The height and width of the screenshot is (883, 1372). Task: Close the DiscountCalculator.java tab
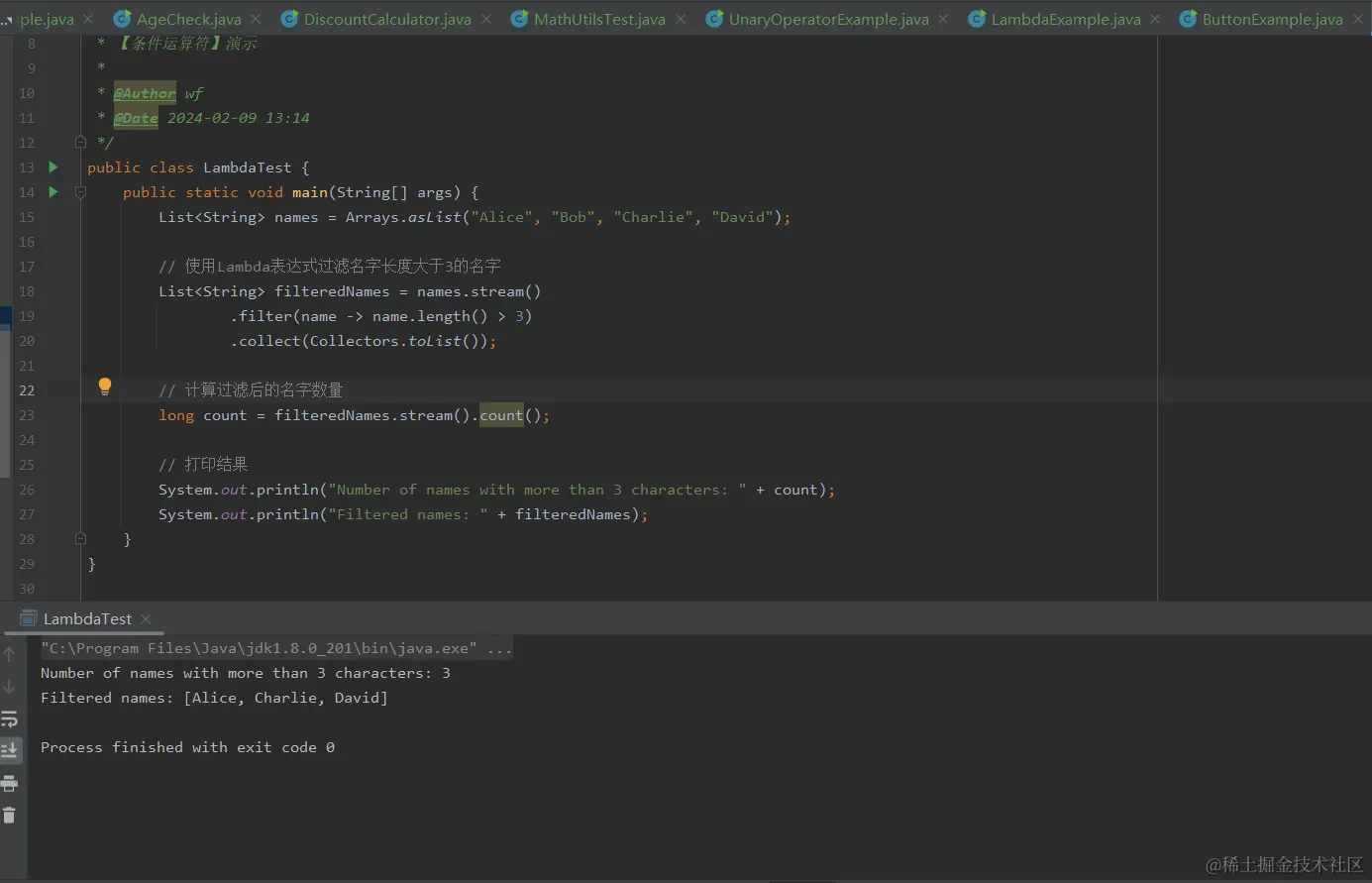pos(486,19)
